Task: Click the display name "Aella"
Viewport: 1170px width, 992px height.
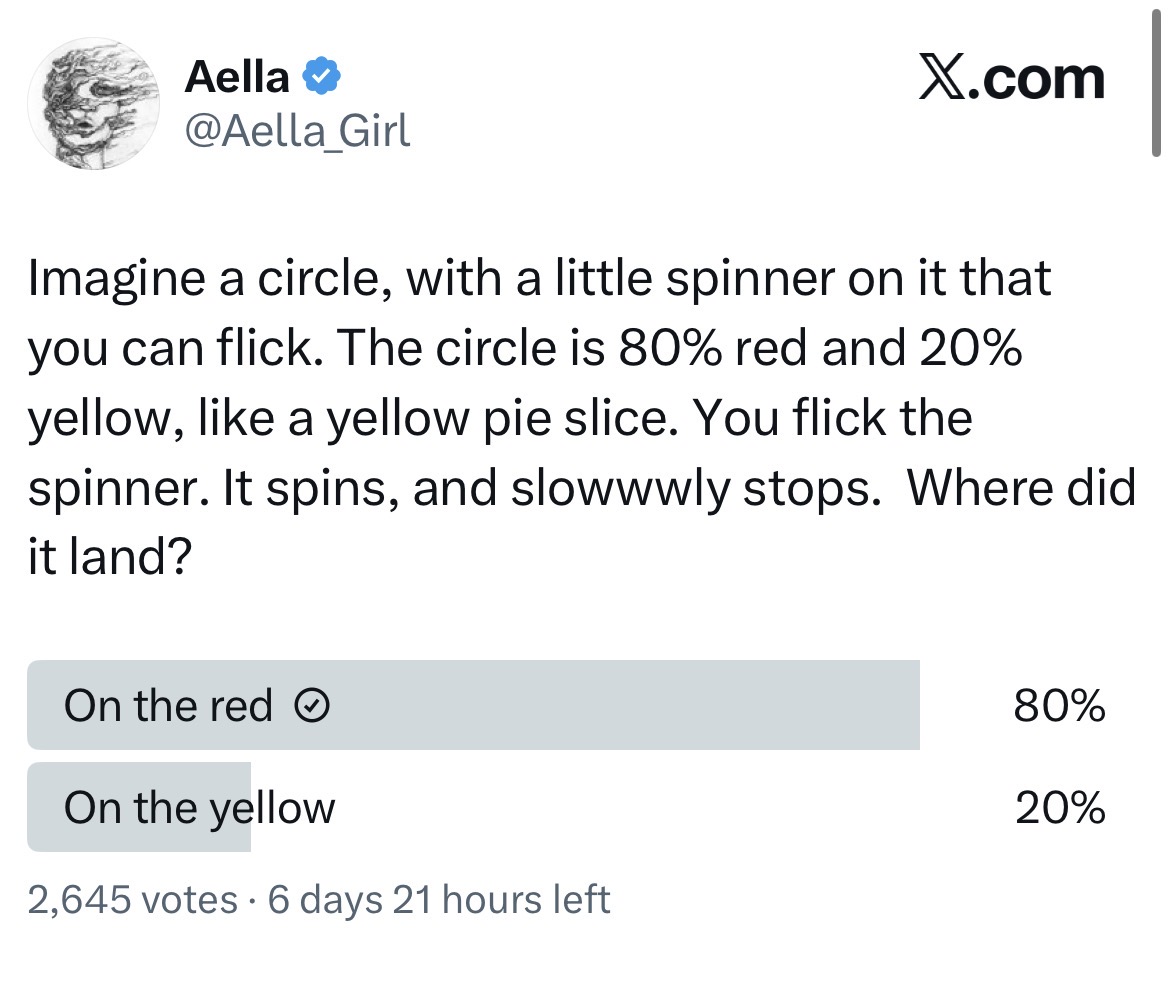Action: tap(237, 78)
